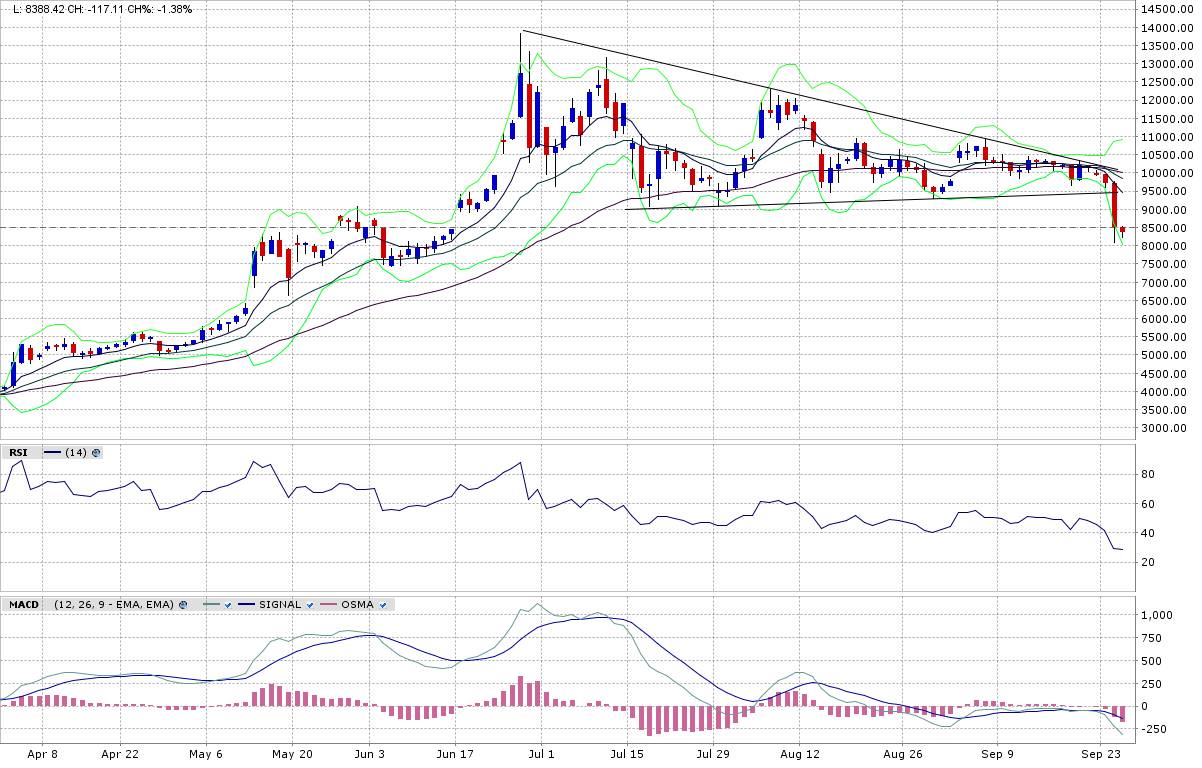1202x768 pixels.
Task: Pick the teal MACD line color swatch
Action: (210, 605)
